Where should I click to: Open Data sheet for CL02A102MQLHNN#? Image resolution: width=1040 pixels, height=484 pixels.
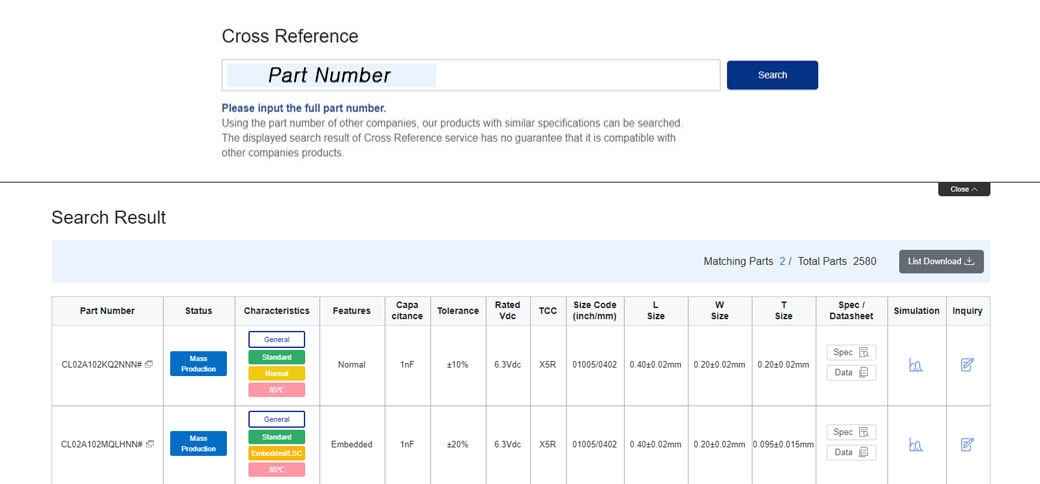click(851, 452)
